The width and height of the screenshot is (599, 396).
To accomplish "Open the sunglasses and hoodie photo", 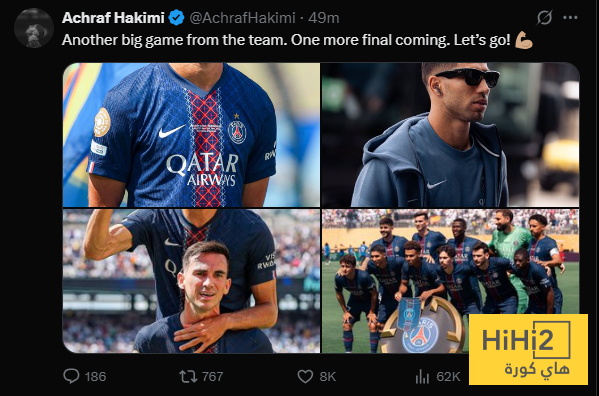I will (x=450, y=135).
